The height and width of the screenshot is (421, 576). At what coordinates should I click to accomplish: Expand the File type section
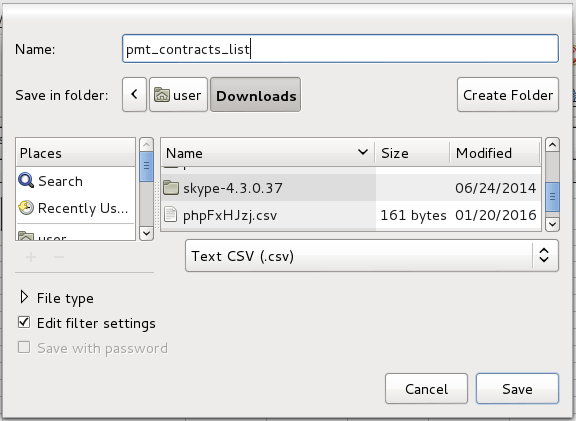click(24, 297)
